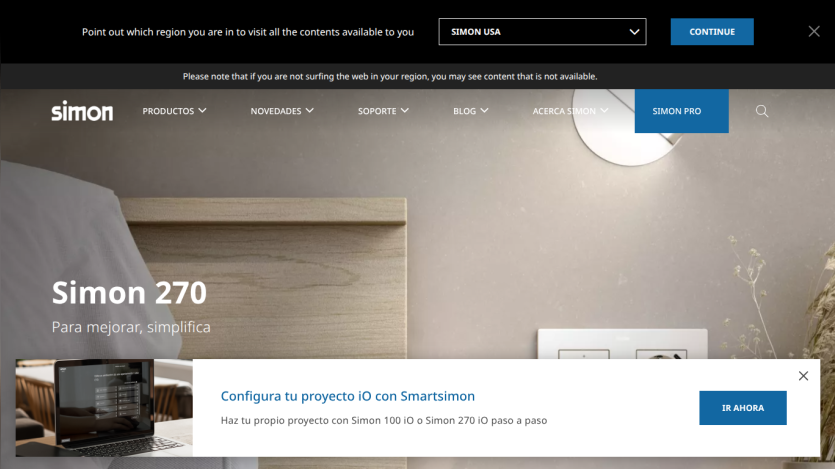Open 'Configura tu proyecto iO con Smartsimon' link
Viewport: 835px width, 469px height.
click(348, 396)
